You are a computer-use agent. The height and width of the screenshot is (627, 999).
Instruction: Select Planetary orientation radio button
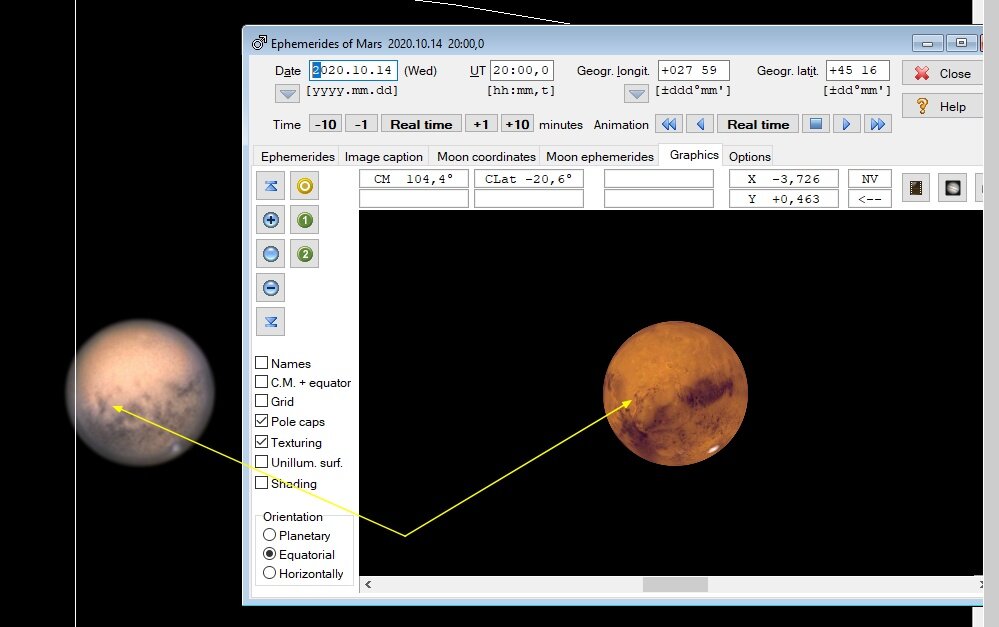[x=269, y=535]
